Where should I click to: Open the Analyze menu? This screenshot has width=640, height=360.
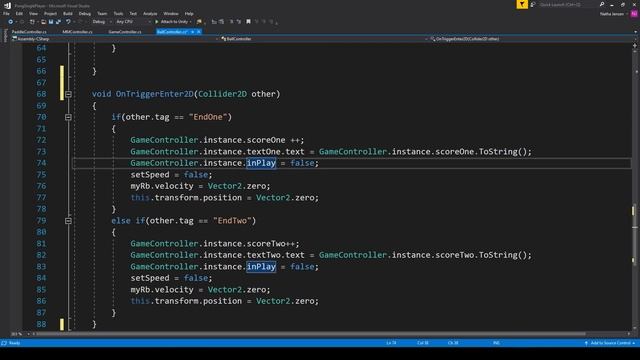[x=150, y=13]
